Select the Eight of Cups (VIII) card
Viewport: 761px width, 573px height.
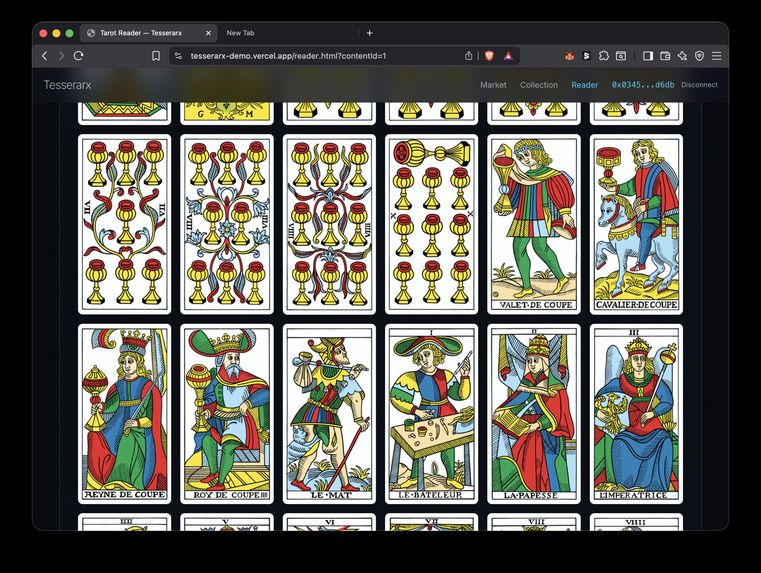pos(227,224)
